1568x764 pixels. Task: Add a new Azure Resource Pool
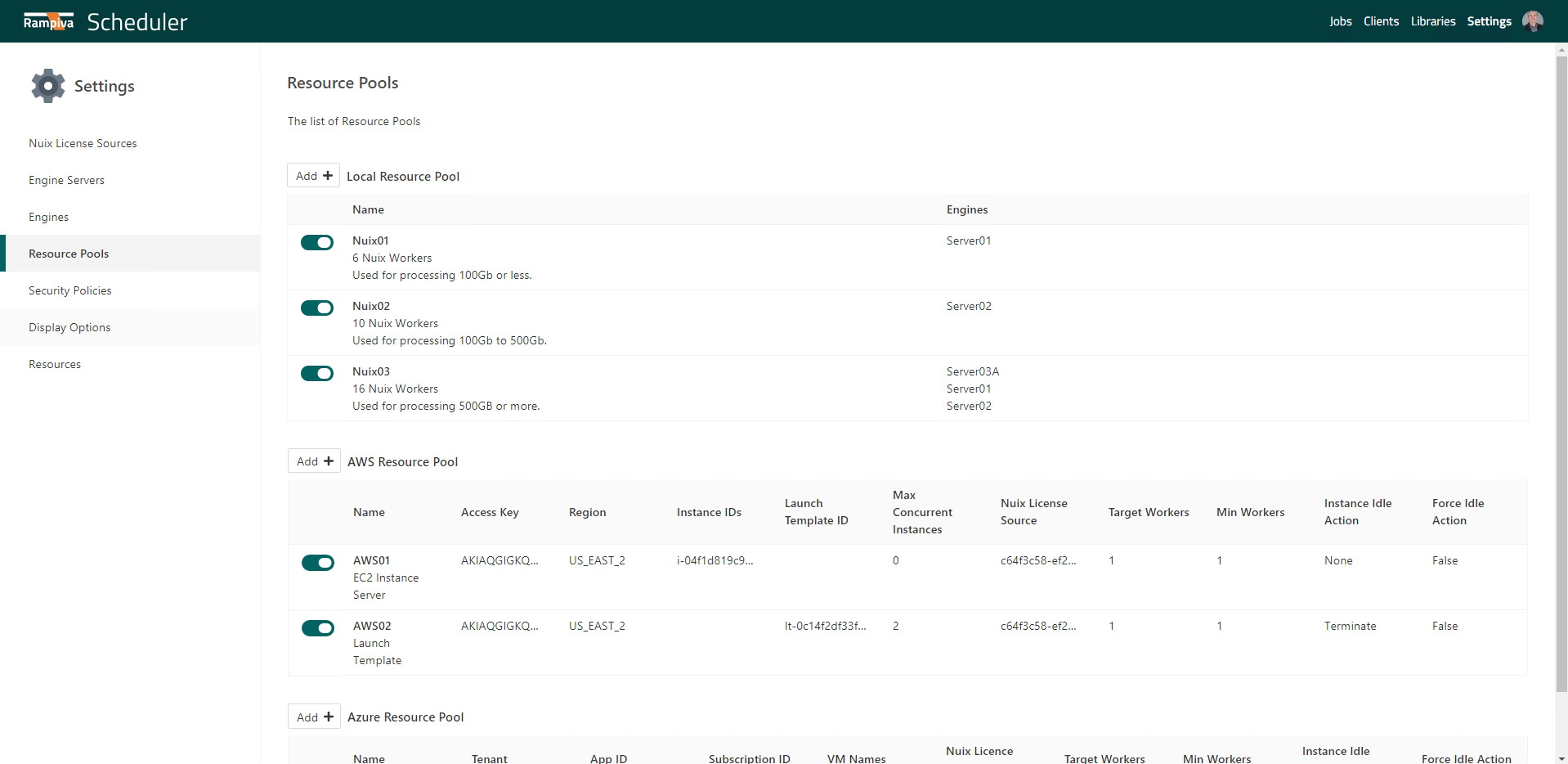tap(315, 717)
